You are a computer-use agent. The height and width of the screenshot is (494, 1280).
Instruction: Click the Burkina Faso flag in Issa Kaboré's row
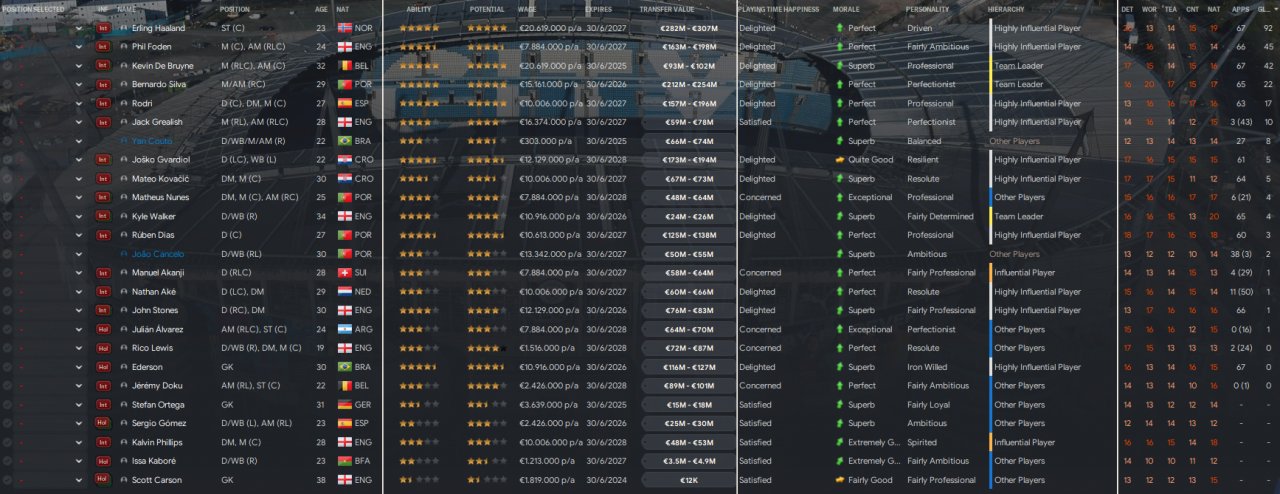tap(346, 461)
